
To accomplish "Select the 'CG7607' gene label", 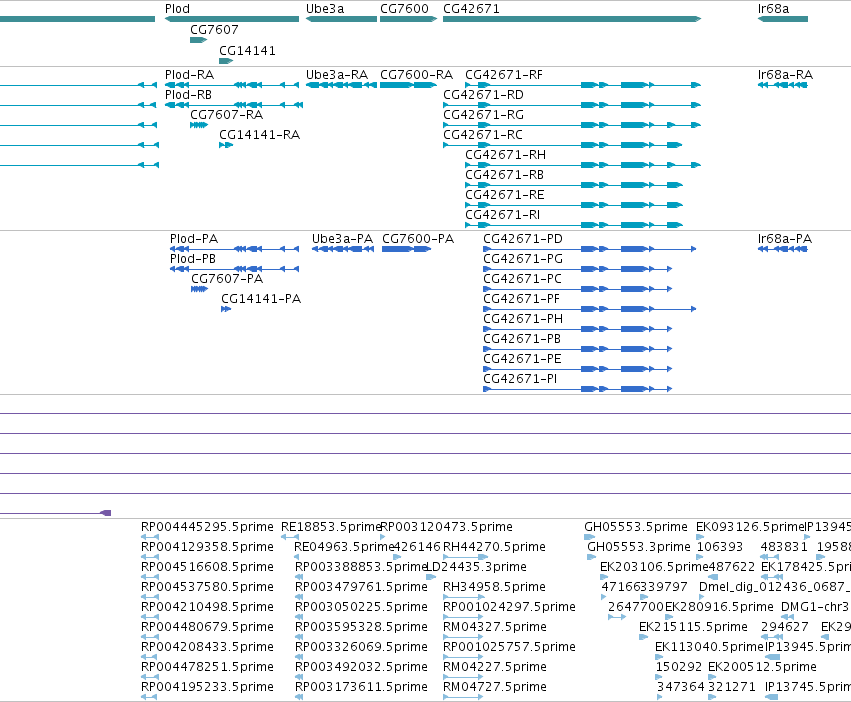I will (x=214, y=29).
